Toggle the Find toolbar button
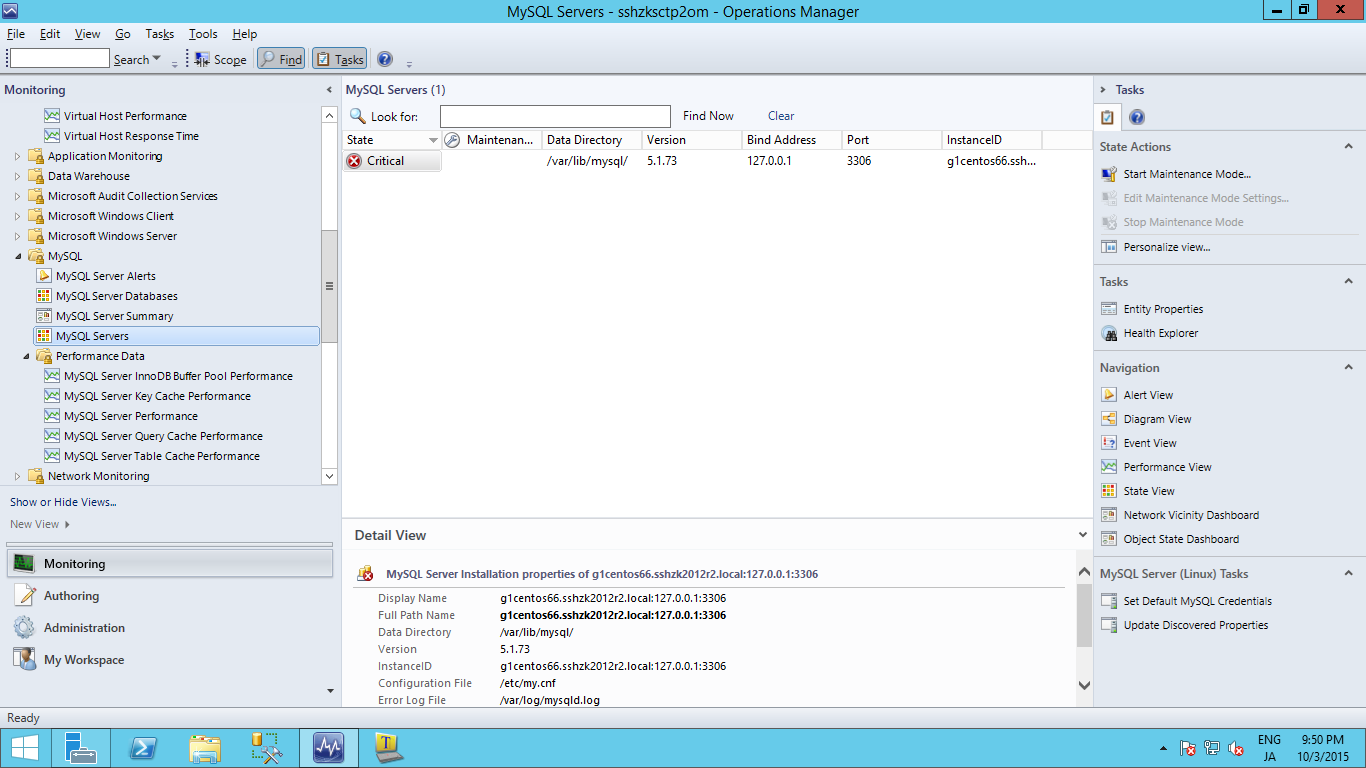The width and height of the screenshot is (1366, 768). 281,60
